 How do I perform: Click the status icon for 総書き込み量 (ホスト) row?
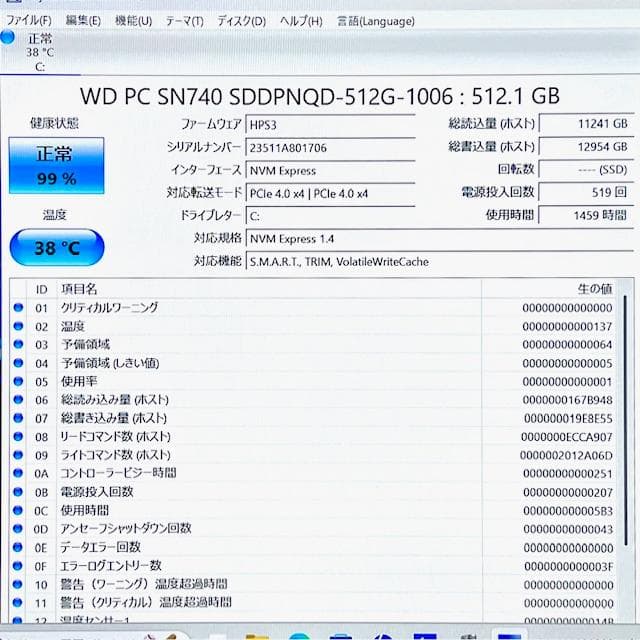18,418
